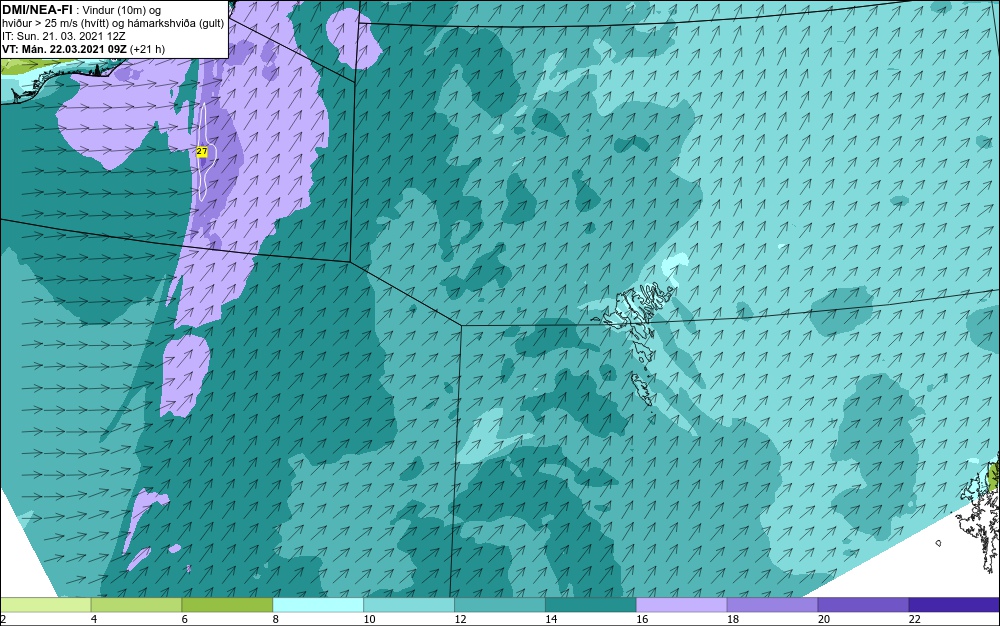This screenshot has height=626, width=1000.
Task: Click the legend tick label 4
Action: click(x=94, y=619)
